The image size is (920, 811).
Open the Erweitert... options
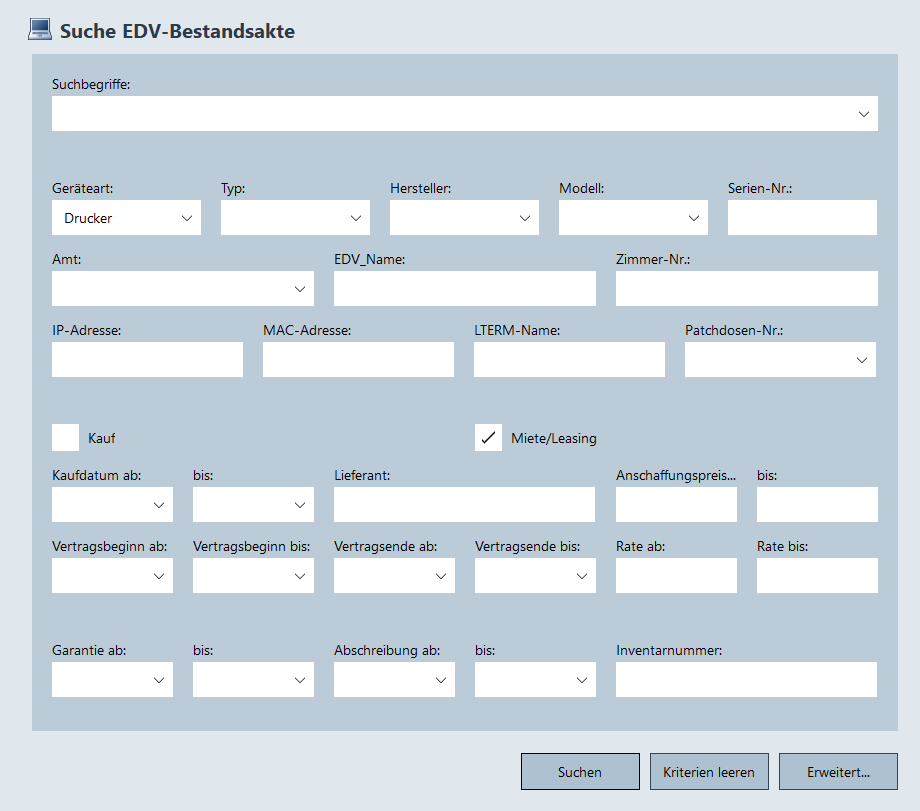click(x=838, y=772)
